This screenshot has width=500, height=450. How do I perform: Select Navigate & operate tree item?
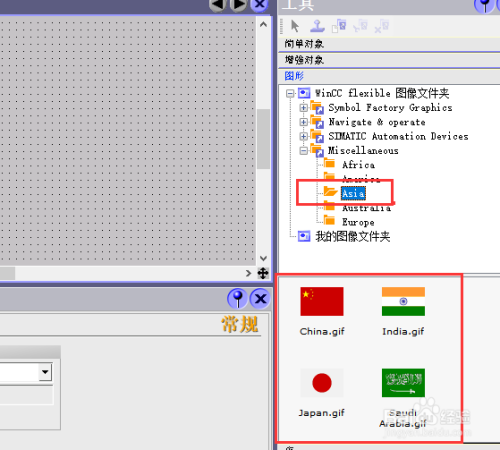point(377,122)
